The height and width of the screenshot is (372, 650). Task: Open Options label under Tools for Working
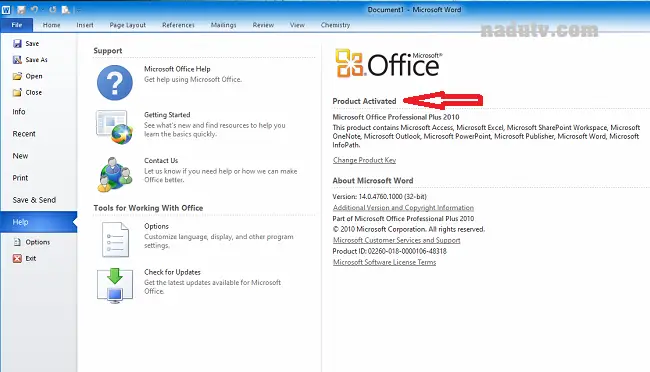pyautogui.click(x=156, y=226)
